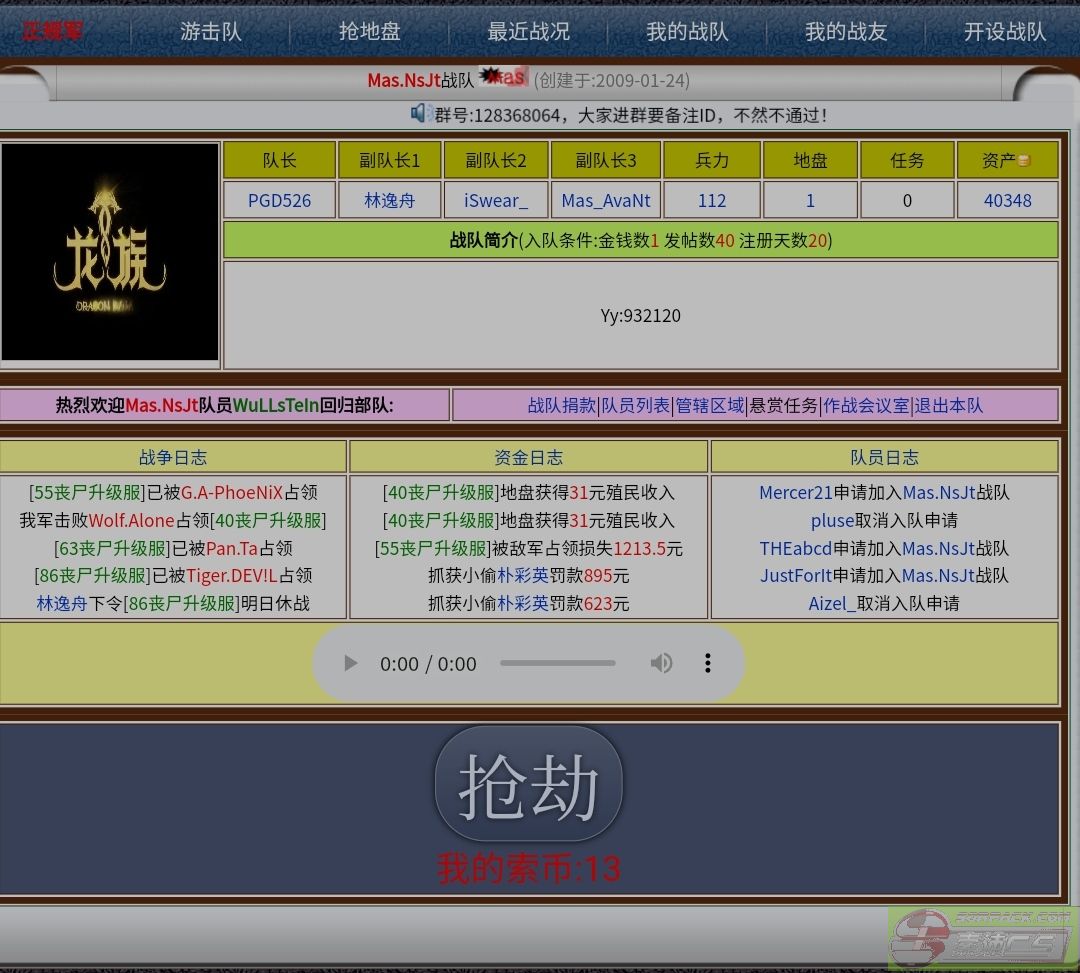Viewport: 1080px width, 973px height.
Task: Select the 开设战队 tab
Action: [x=1005, y=31]
